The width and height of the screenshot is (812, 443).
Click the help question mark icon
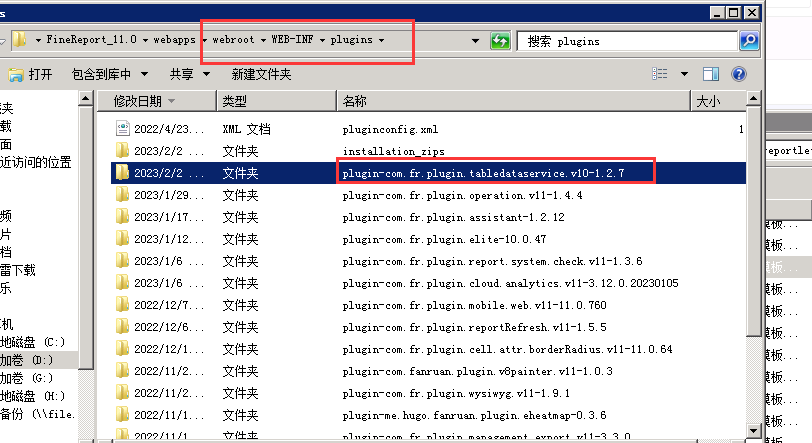click(x=738, y=74)
